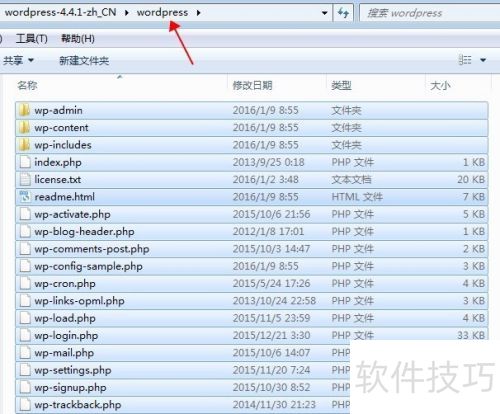The width and height of the screenshot is (500, 414).
Task: Expand the address bar history dropdown
Action: [324, 13]
